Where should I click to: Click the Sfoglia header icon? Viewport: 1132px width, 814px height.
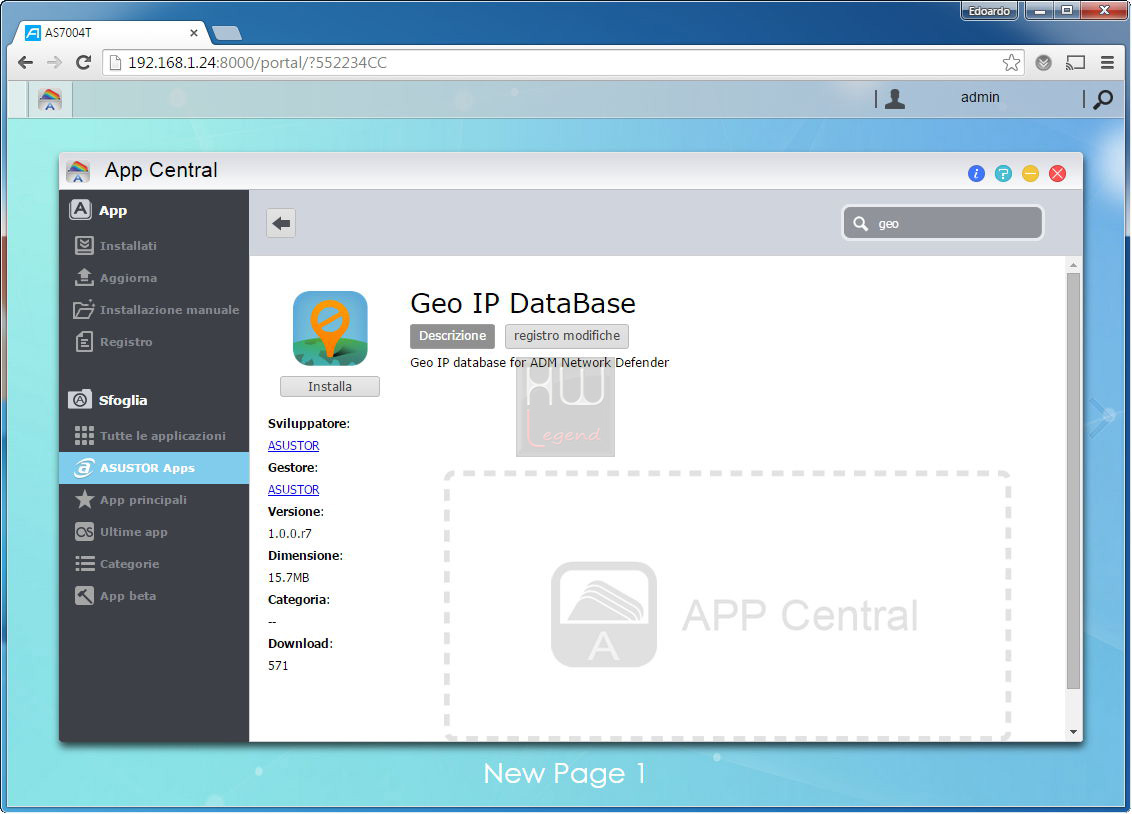(x=79, y=399)
